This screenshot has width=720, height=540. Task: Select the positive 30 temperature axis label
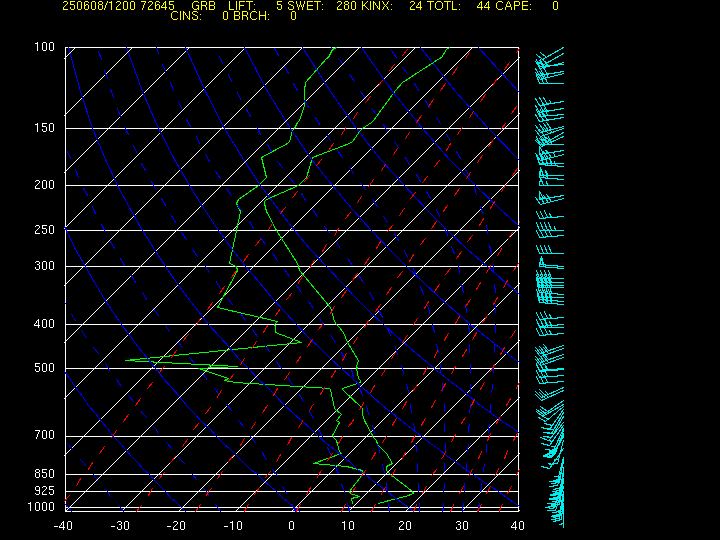click(462, 526)
